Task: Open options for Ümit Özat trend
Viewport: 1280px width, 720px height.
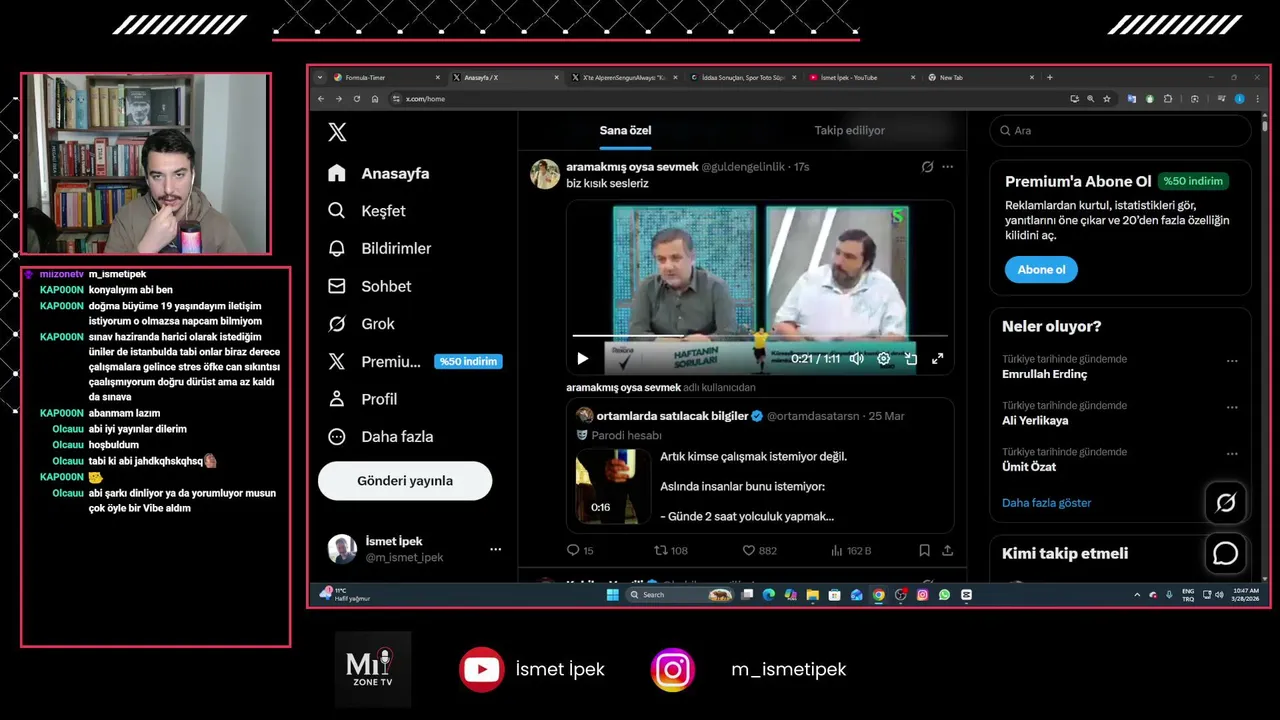Action: point(1232,453)
